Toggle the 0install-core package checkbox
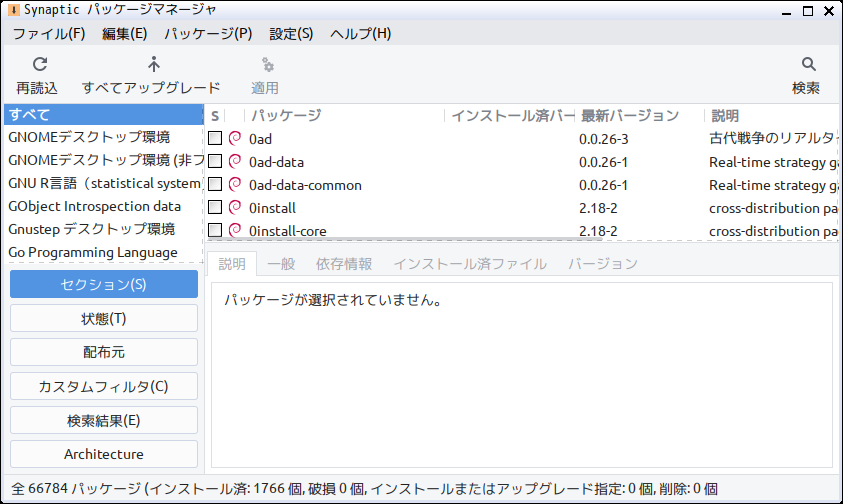 pyautogui.click(x=215, y=230)
